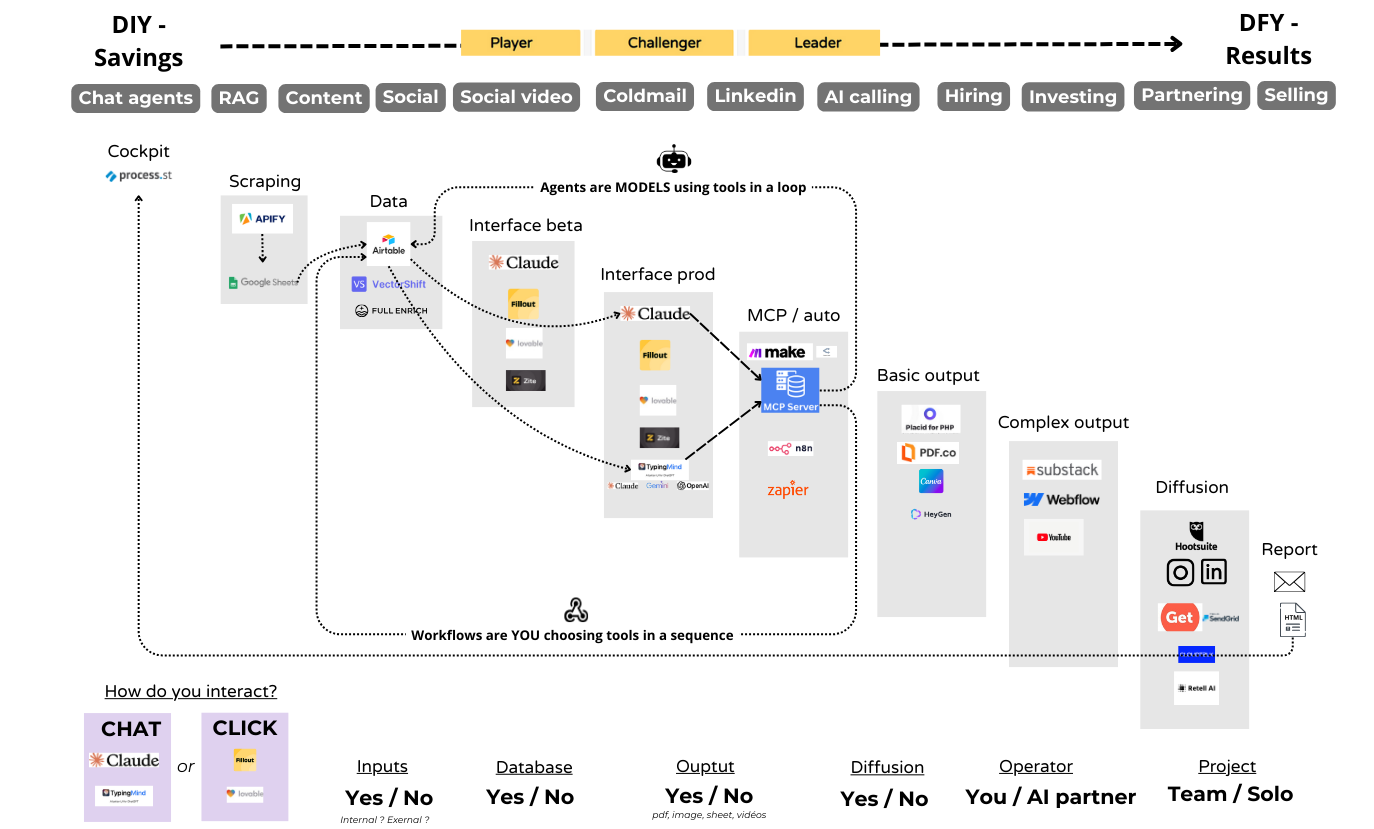Click the Hiring tag
The height and width of the screenshot is (829, 1374).
[x=973, y=96]
